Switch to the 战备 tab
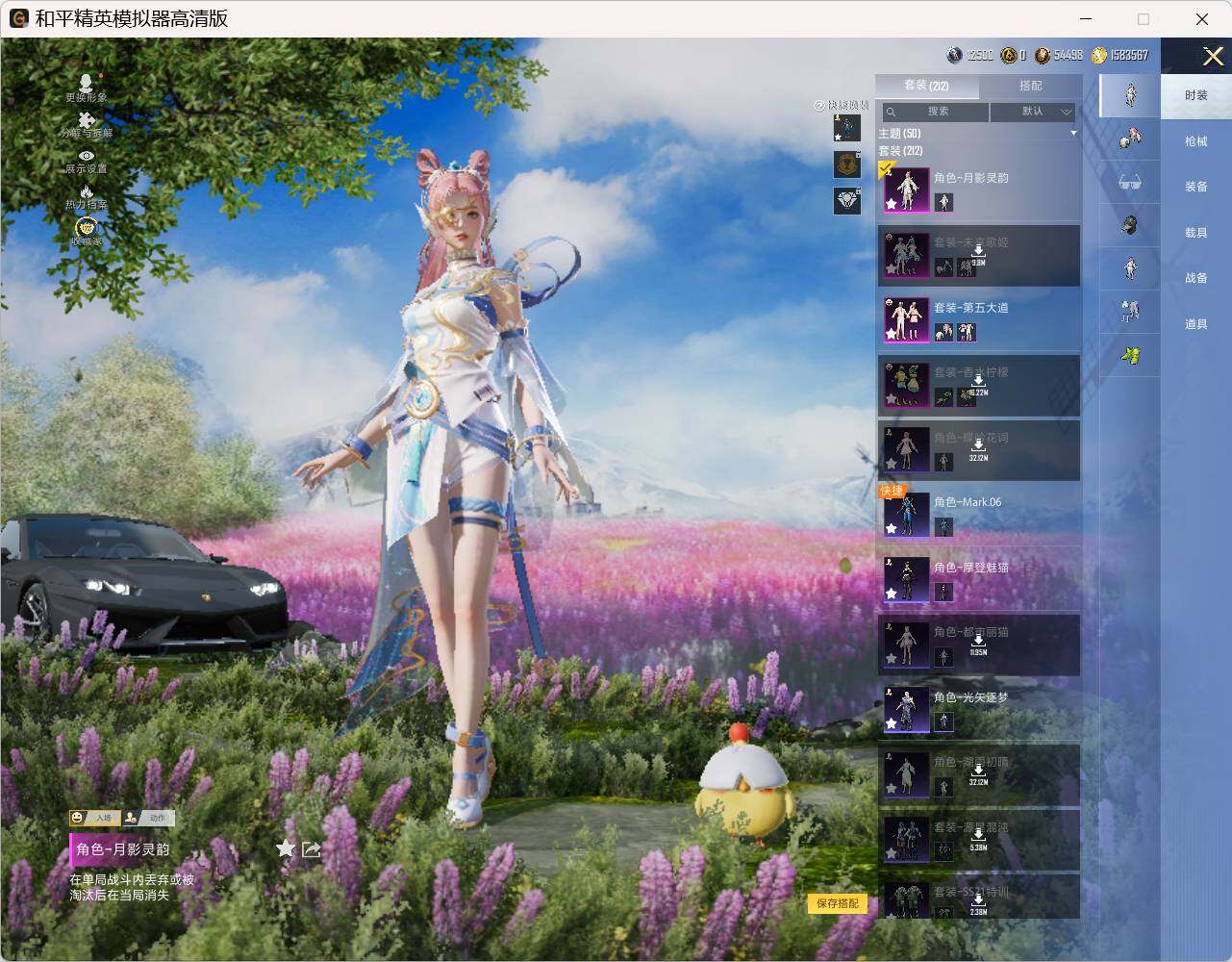This screenshot has width=1232, height=962. click(1196, 278)
